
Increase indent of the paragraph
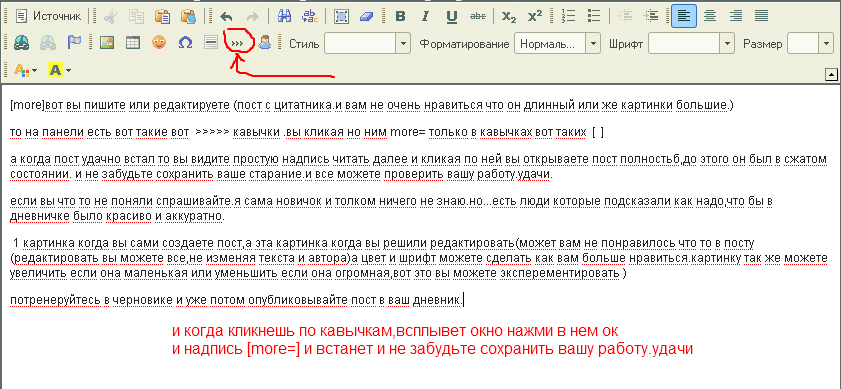click(651, 16)
